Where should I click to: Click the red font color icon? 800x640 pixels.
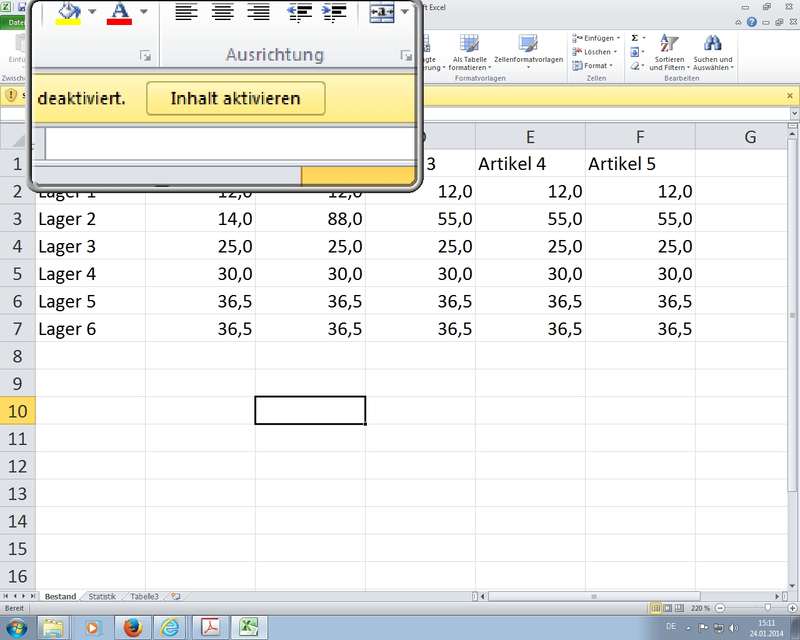[120, 12]
